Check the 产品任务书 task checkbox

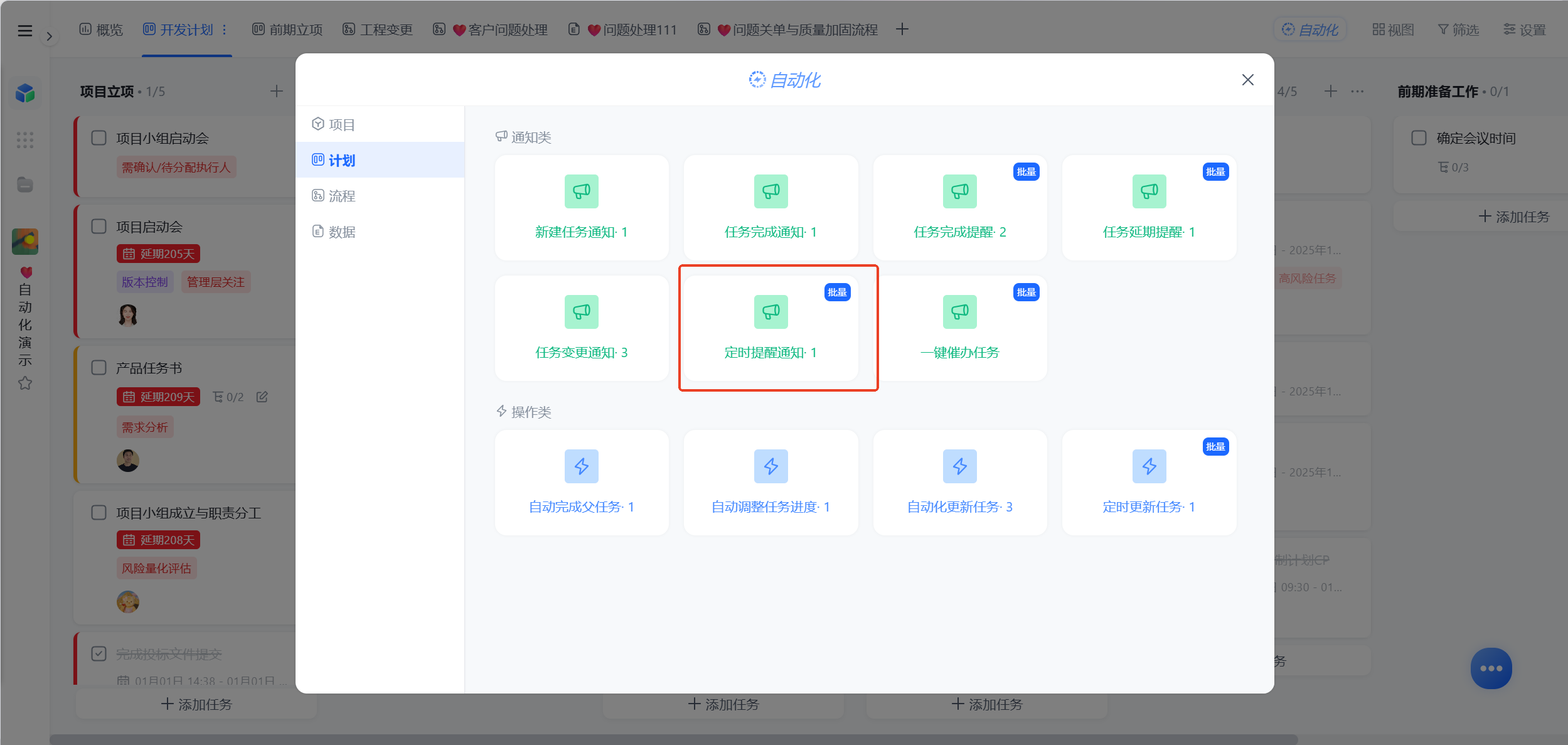coord(99,368)
